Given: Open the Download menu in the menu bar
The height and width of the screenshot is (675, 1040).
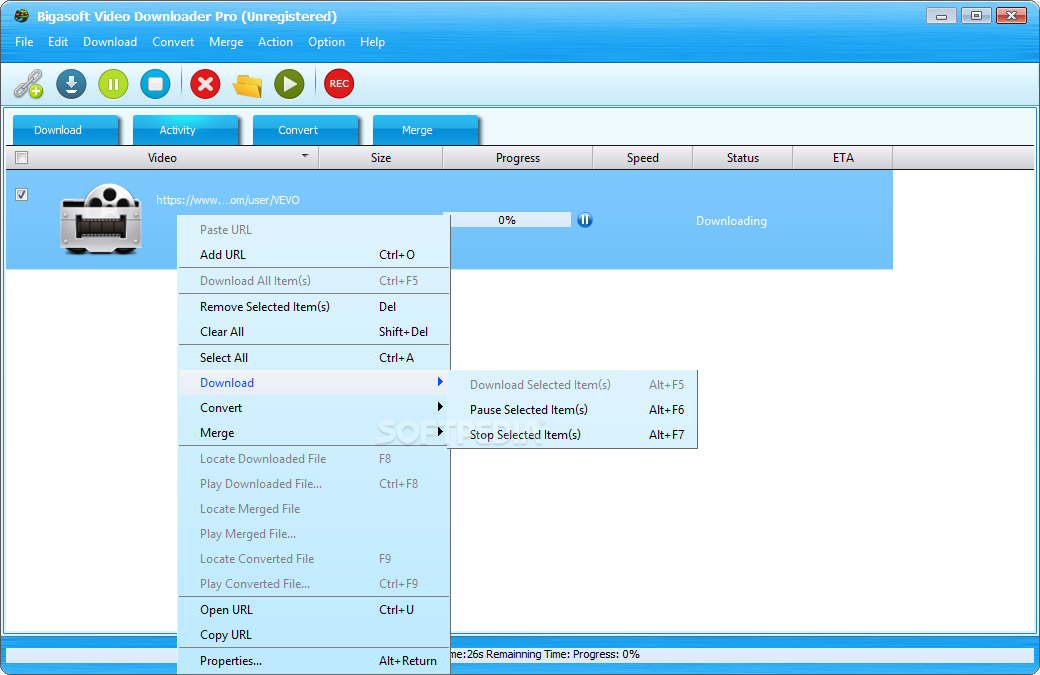Looking at the screenshot, I should pos(110,42).
